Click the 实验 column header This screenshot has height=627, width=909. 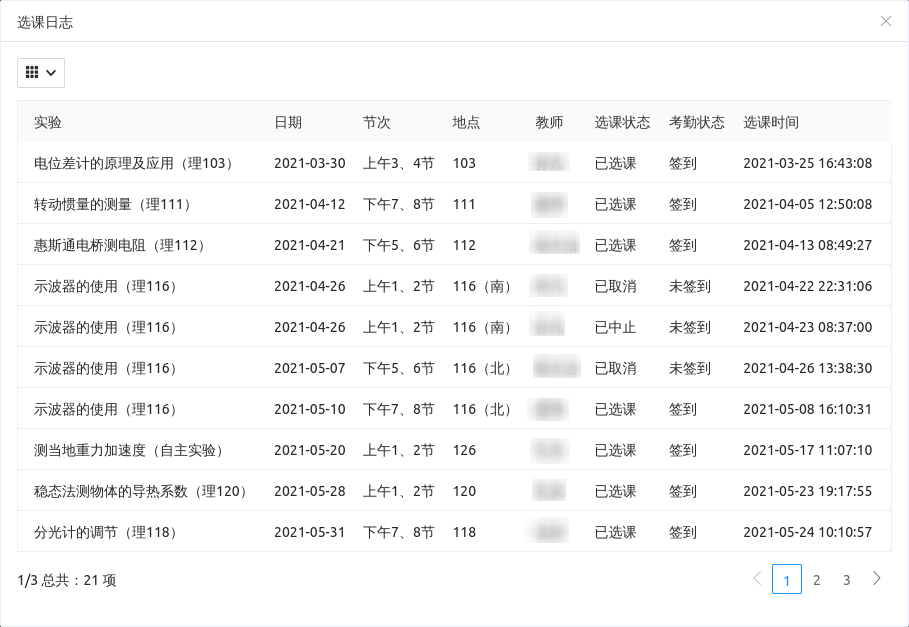[48, 122]
